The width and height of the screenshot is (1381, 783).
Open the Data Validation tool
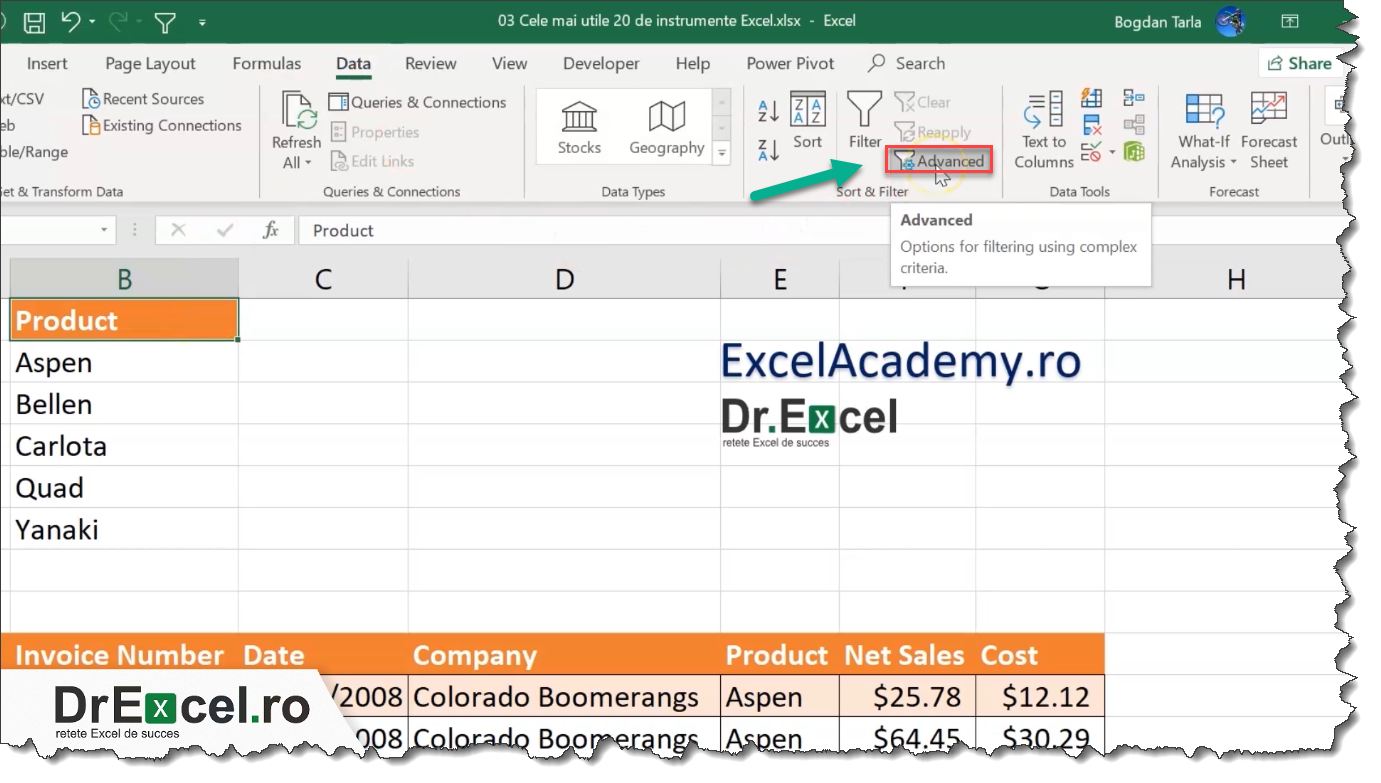click(1091, 150)
